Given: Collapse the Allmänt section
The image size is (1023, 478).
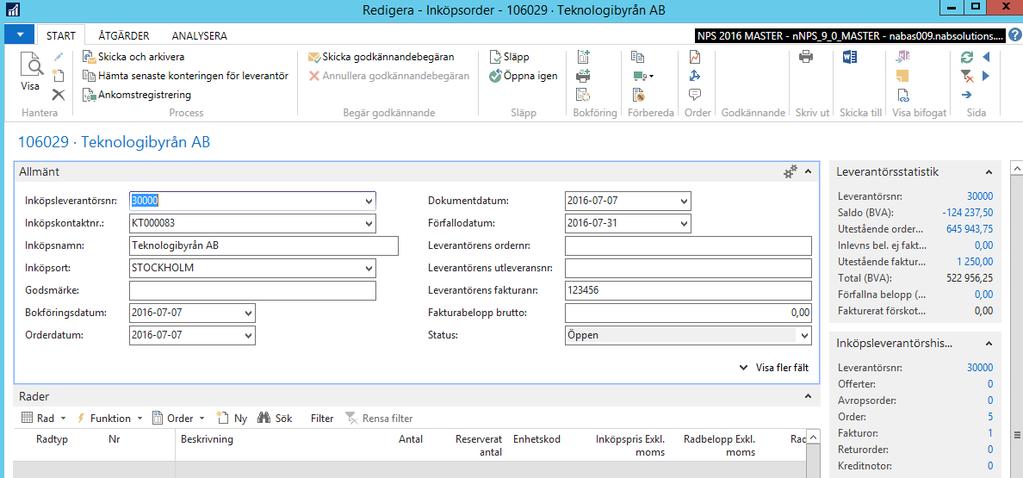Looking at the screenshot, I should 808,172.
